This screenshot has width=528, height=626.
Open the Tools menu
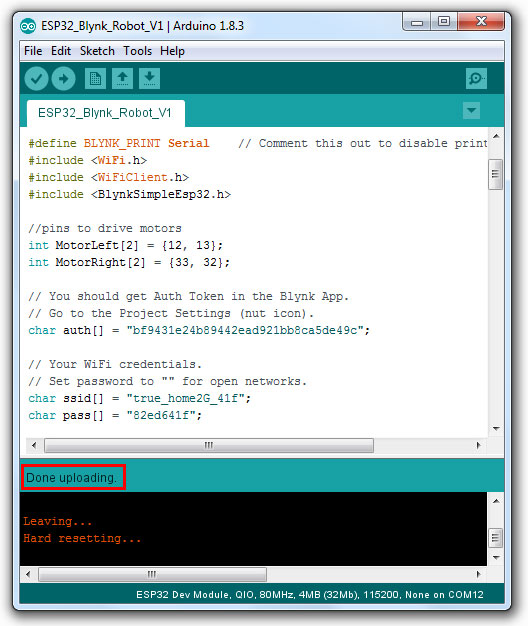pyautogui.click(x=137, y=51)
